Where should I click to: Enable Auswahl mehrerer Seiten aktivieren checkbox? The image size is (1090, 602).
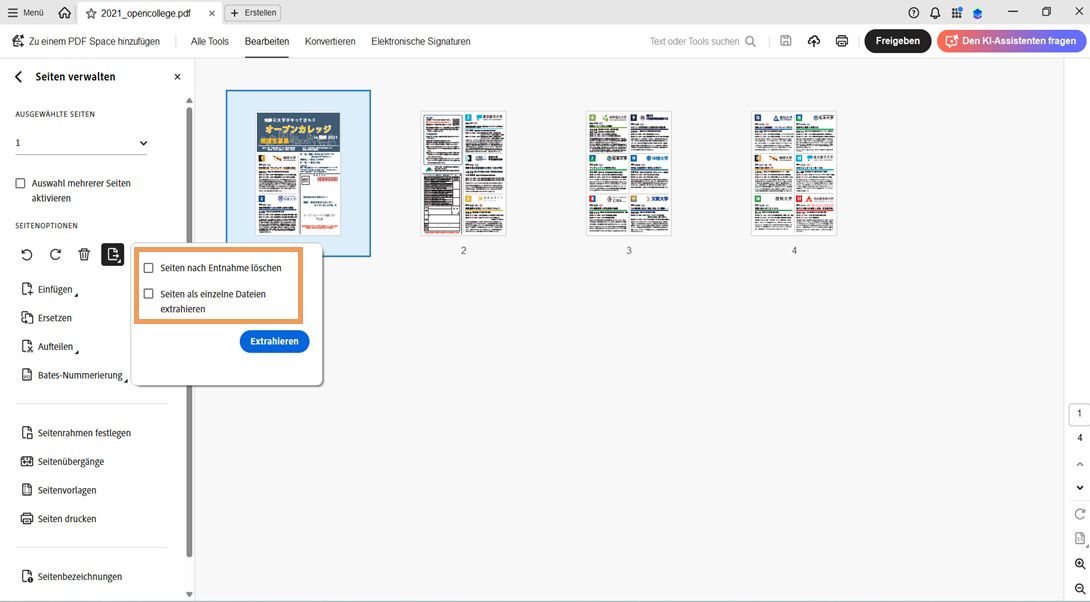tap(21, 184)
